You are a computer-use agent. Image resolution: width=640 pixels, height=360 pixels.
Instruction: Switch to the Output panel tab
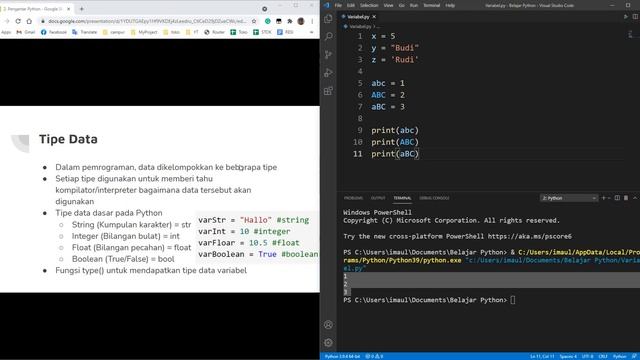[378, 198]
